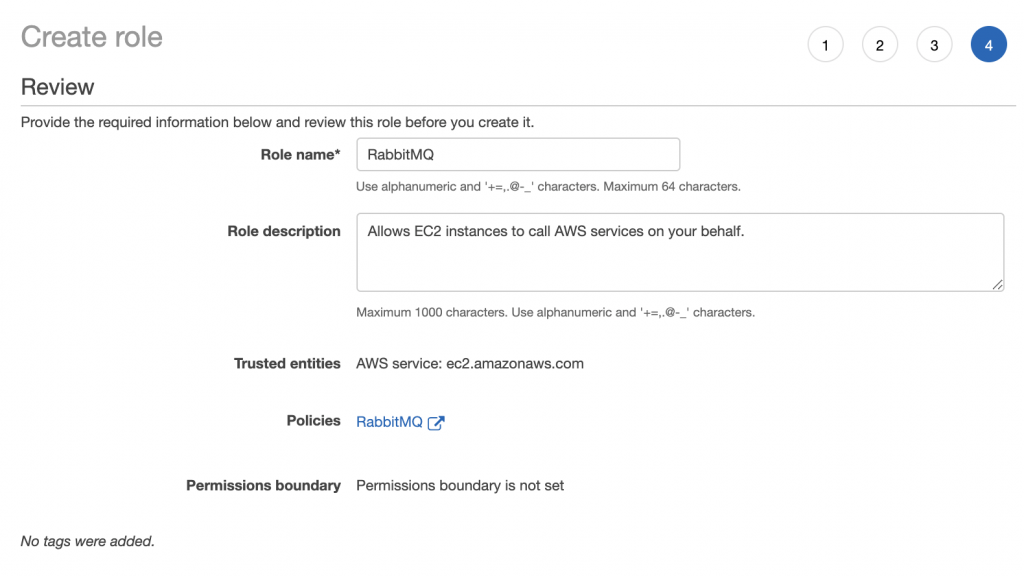Click the Role description label
Viewport: 1024px width, 576px height.
pyautogui.click(x=284, y=231)
